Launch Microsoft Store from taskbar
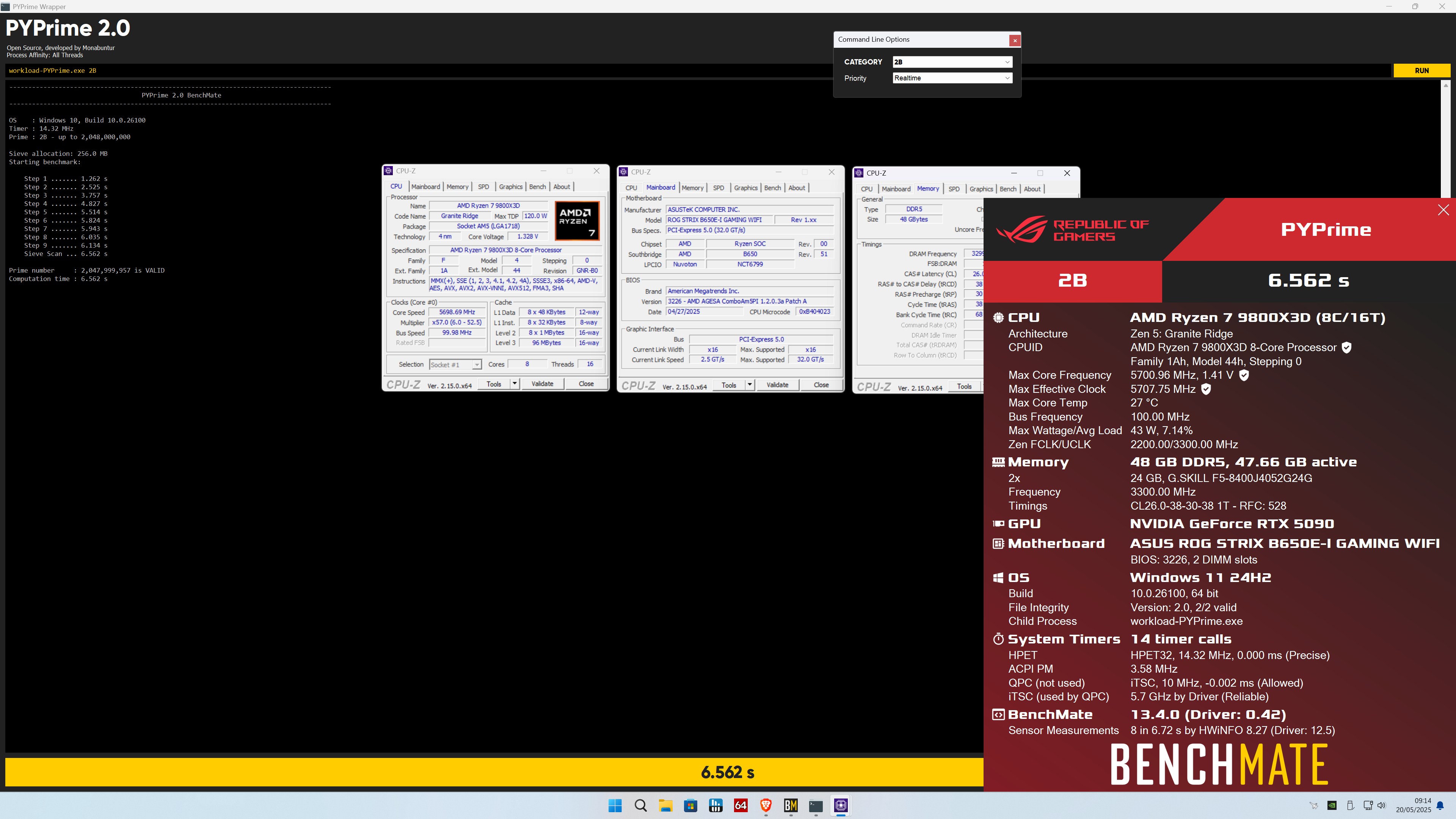1456x819 pixels. [691, 805]
